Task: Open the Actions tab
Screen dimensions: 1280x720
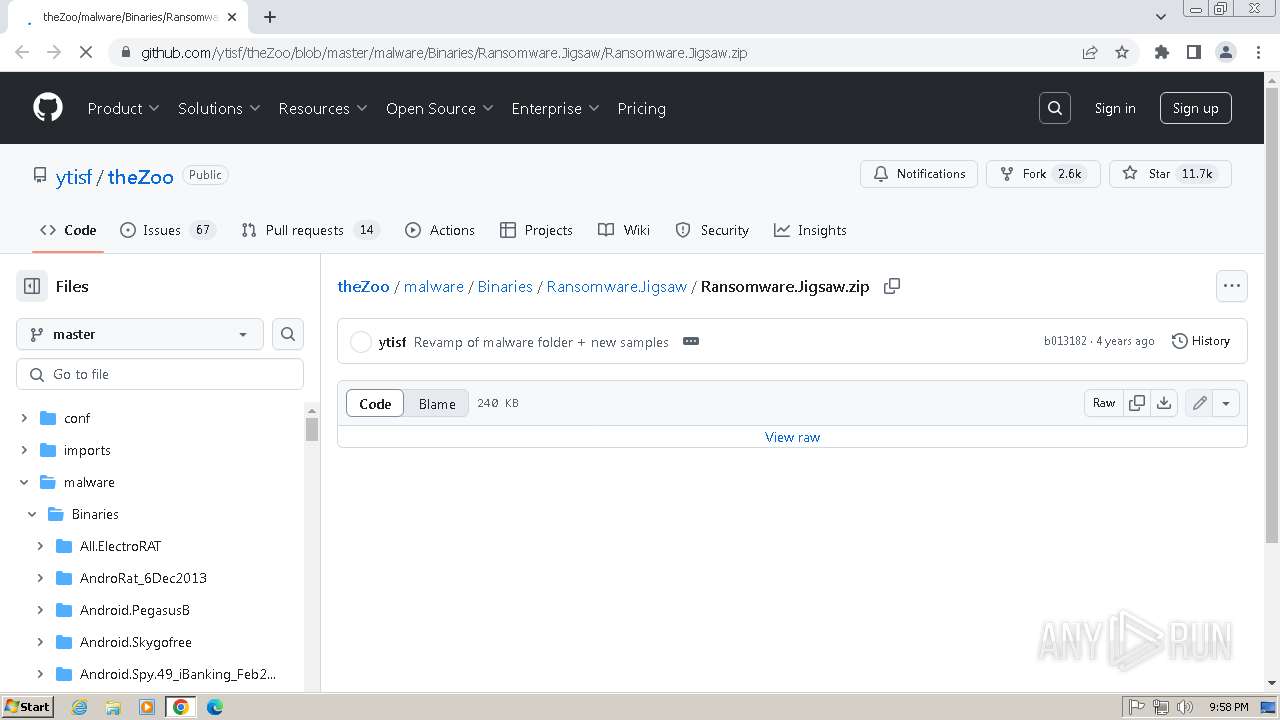Action: pos(440,230)
